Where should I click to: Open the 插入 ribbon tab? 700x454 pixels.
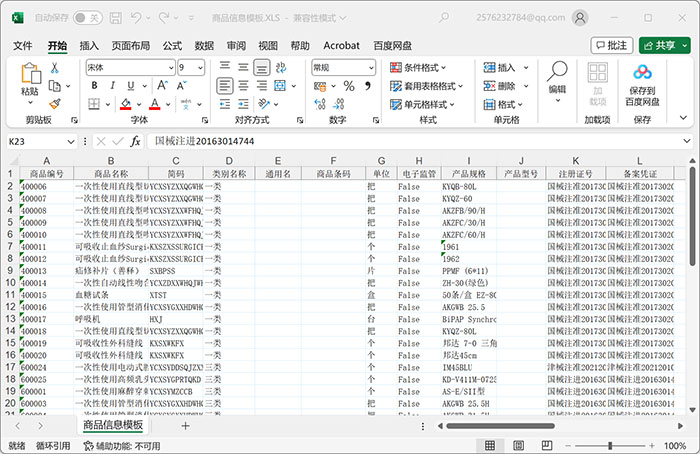tap(89, 45)
